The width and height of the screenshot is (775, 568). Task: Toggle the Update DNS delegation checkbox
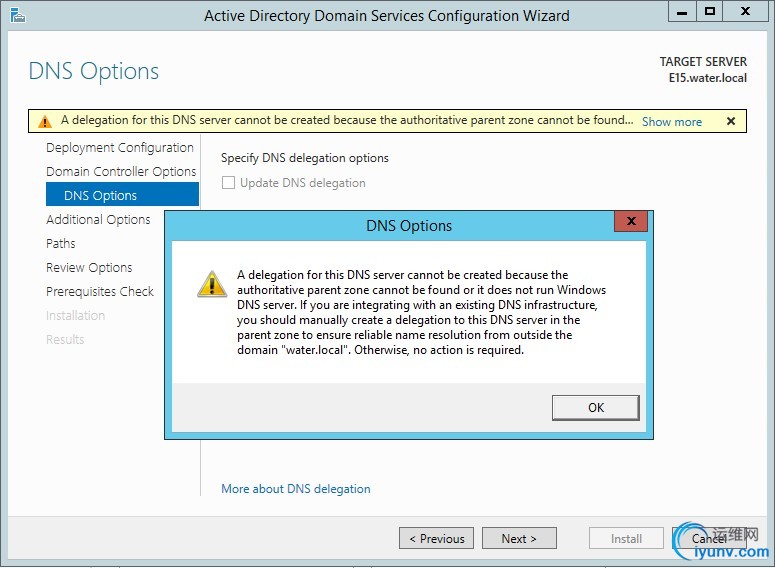228,183
